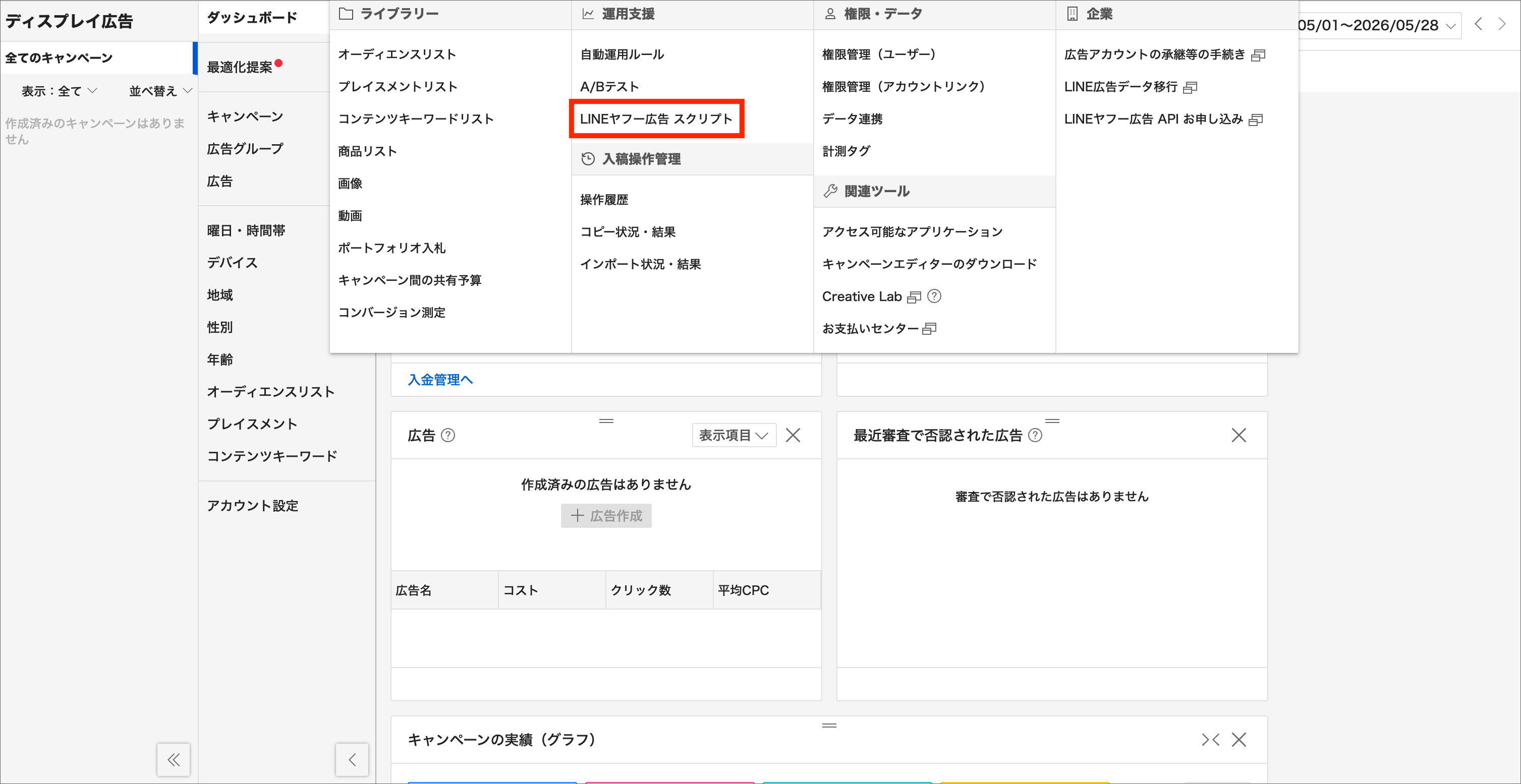The image size is (1521, 784).
Task: Open 最適化提案 in the side navigation
Action: [x=240, y=67]
